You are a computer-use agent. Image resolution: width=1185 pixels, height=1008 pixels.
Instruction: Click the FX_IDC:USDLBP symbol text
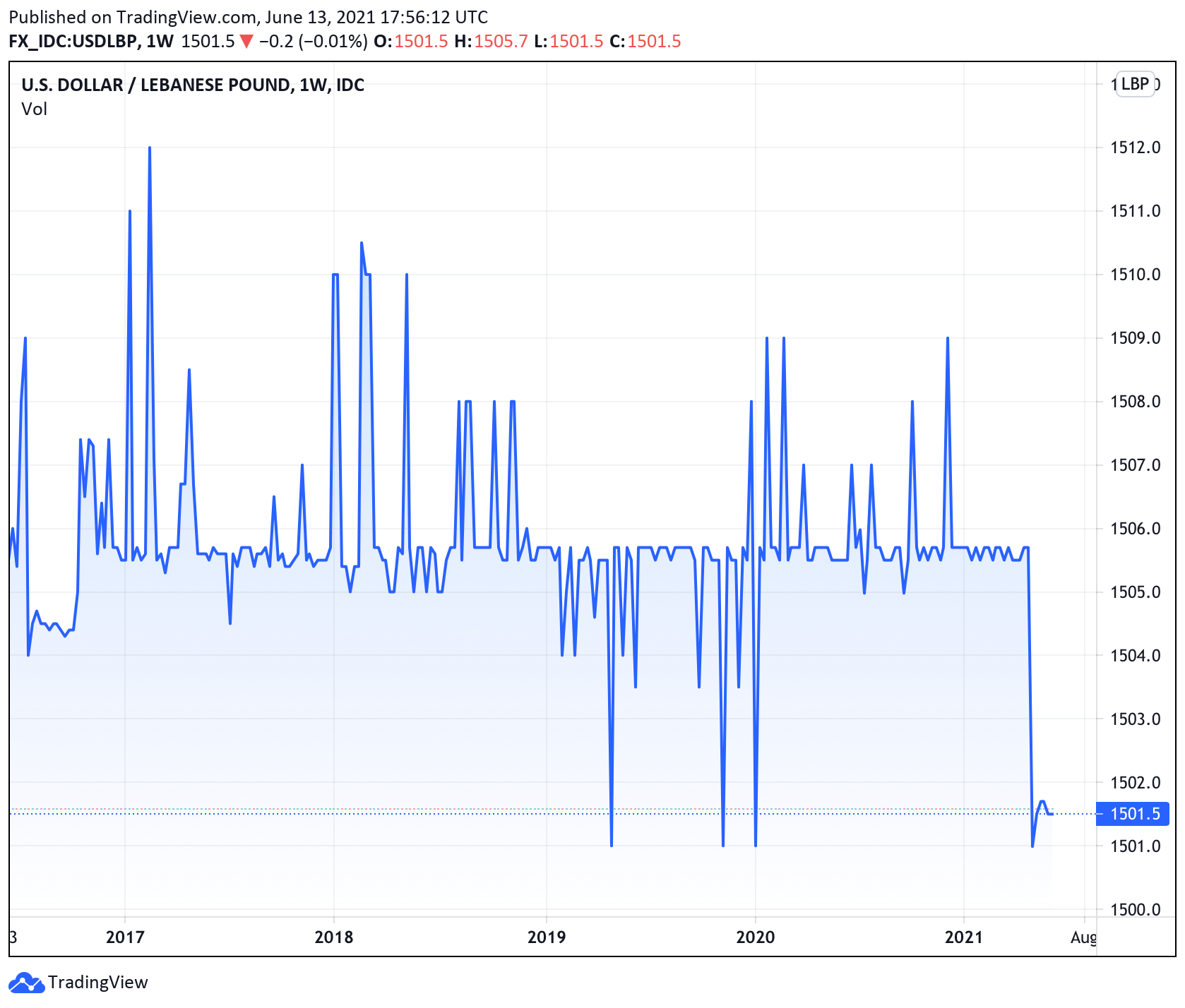click(x=73, y=42)
